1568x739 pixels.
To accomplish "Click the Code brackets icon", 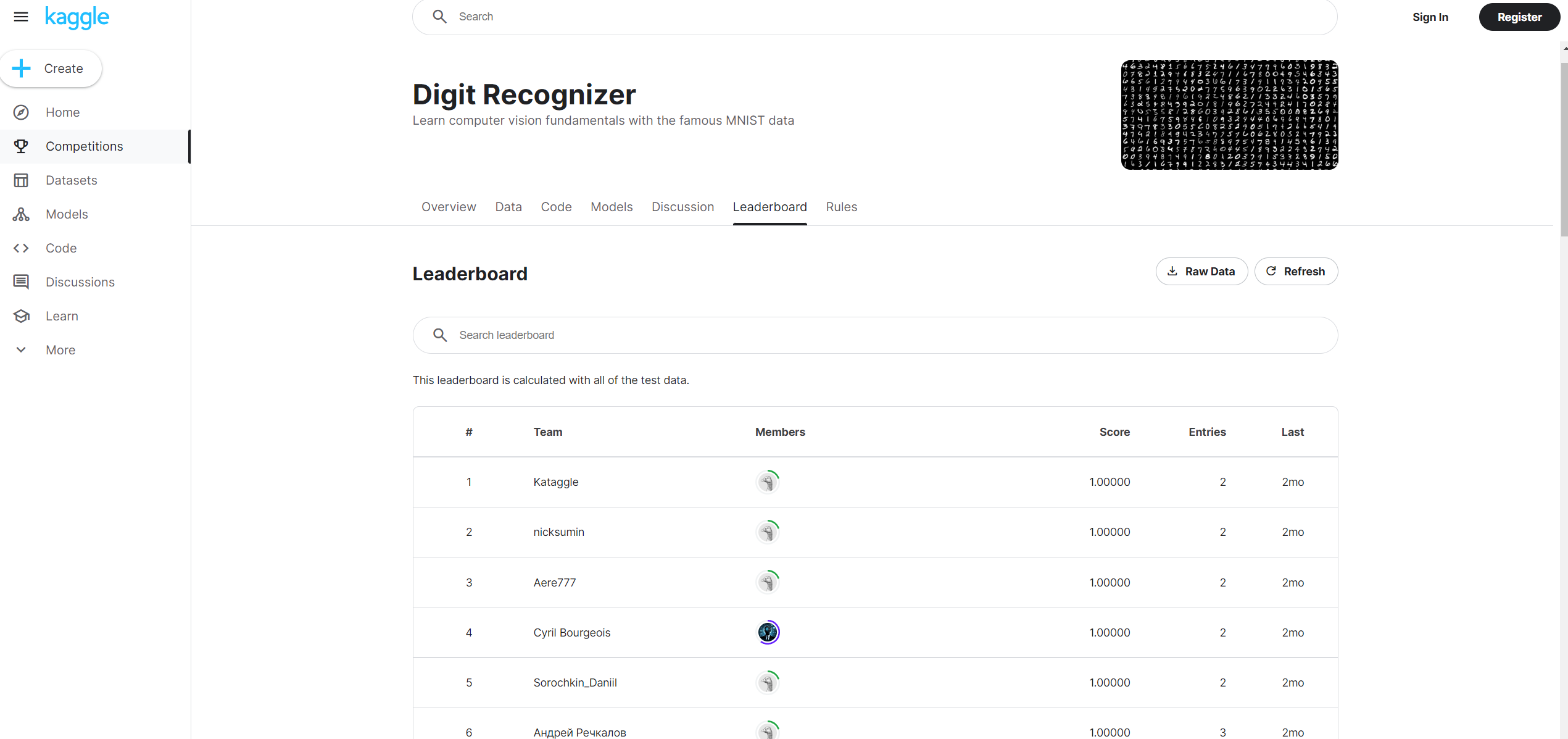I will pos(21,248).
